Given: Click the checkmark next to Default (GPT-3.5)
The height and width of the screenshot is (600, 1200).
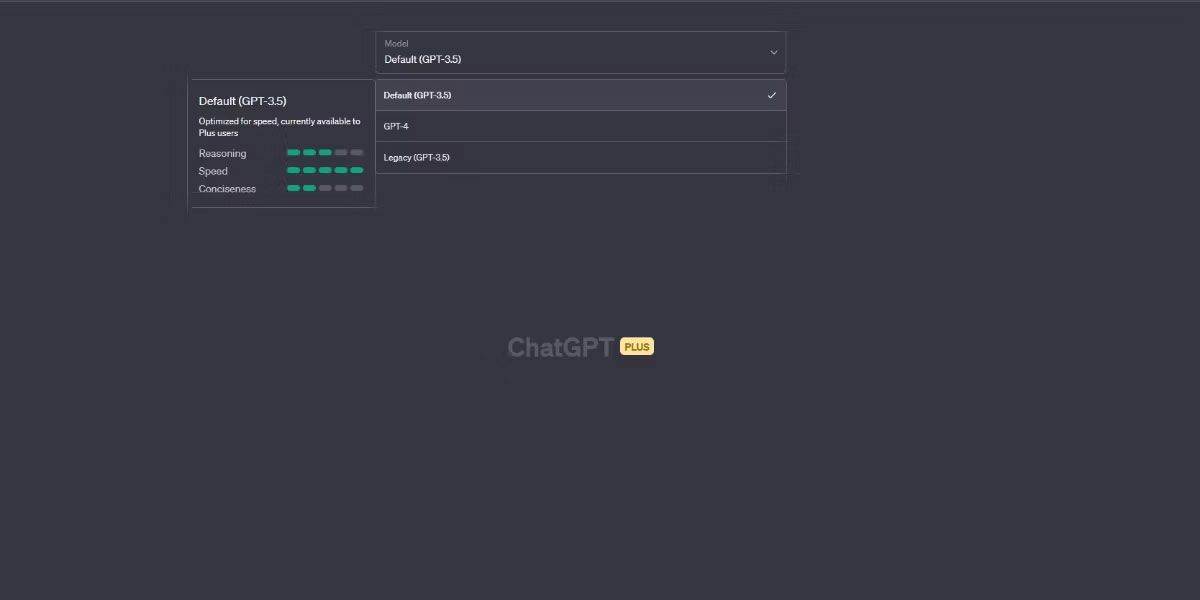Looking at the screenshot, I should click(x=771, y=96).
